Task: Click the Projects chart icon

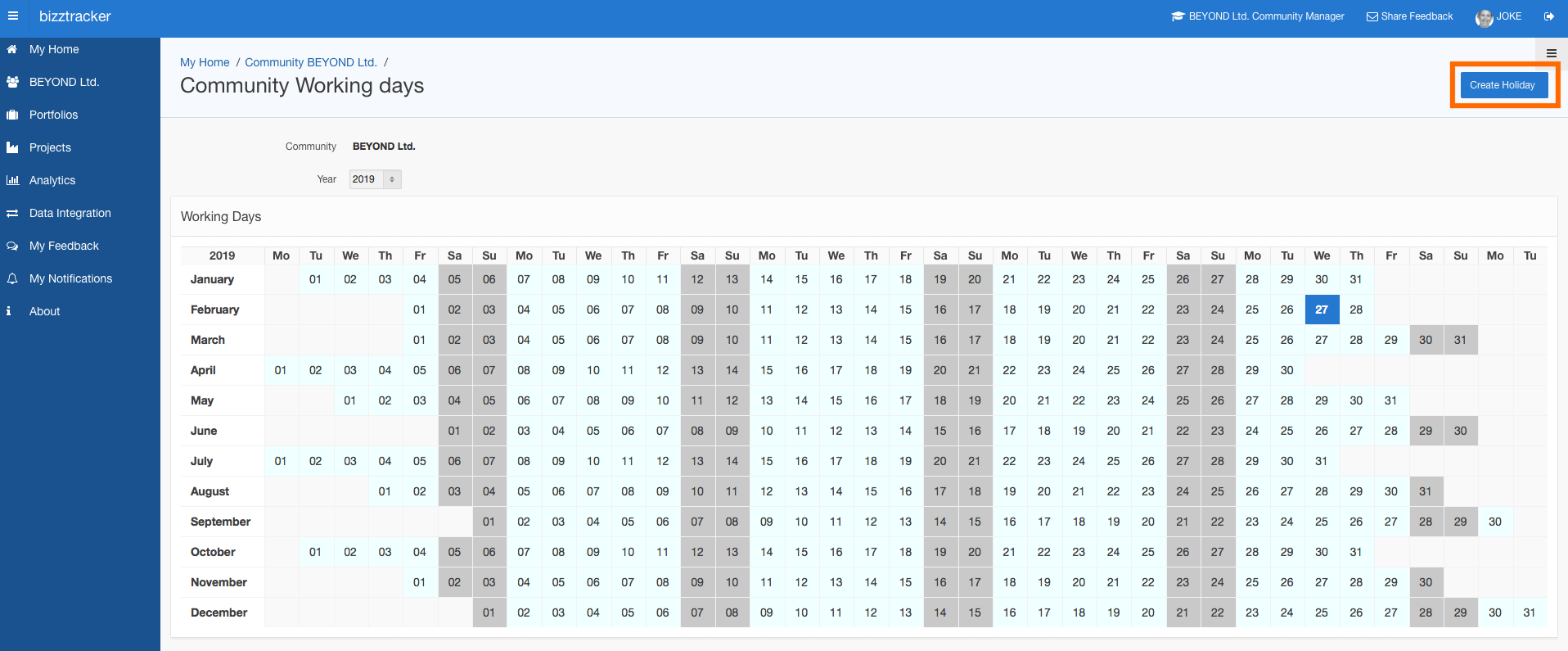Action: pyautogui.click(x=12, y=147)
